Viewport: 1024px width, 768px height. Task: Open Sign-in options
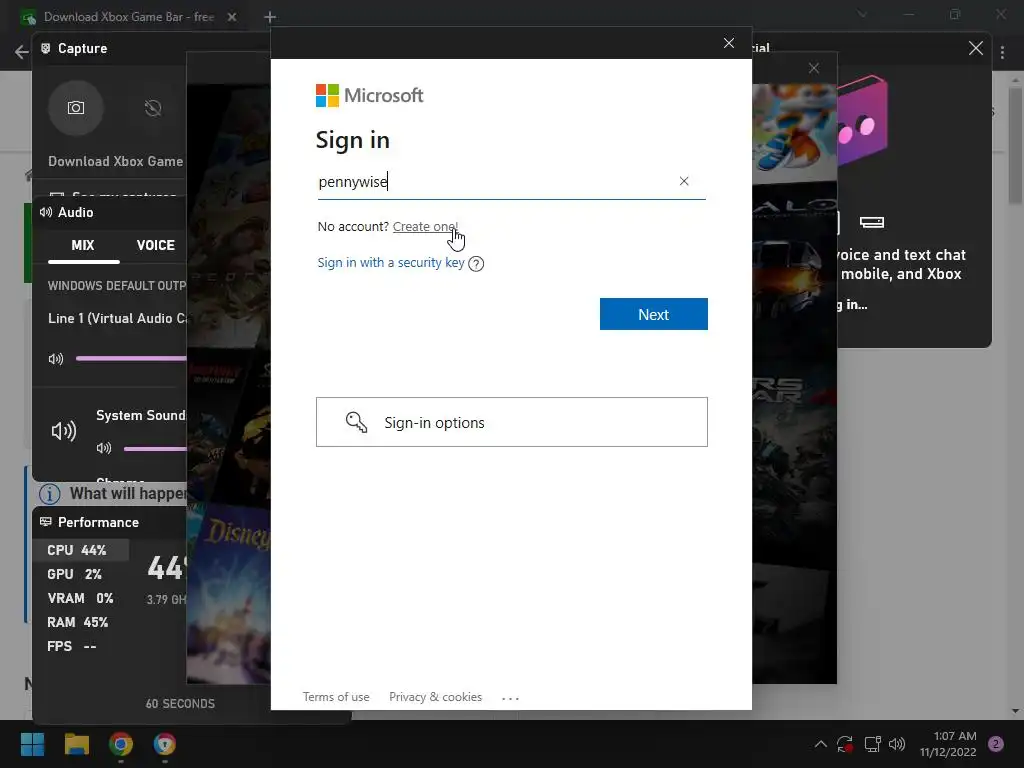point(512,422)
